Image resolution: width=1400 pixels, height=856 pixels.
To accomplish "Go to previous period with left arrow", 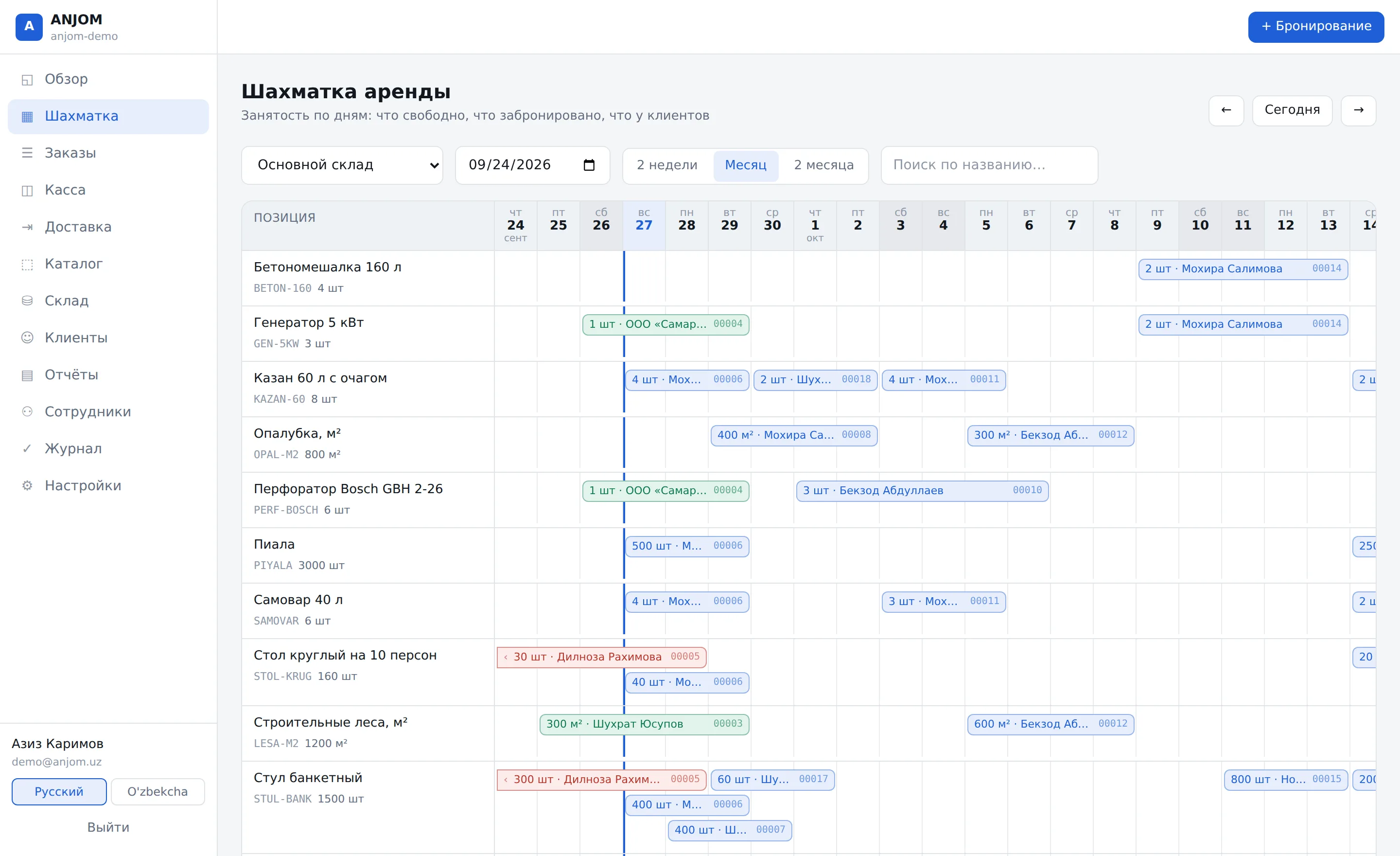I will click(x=1225, y=110).
